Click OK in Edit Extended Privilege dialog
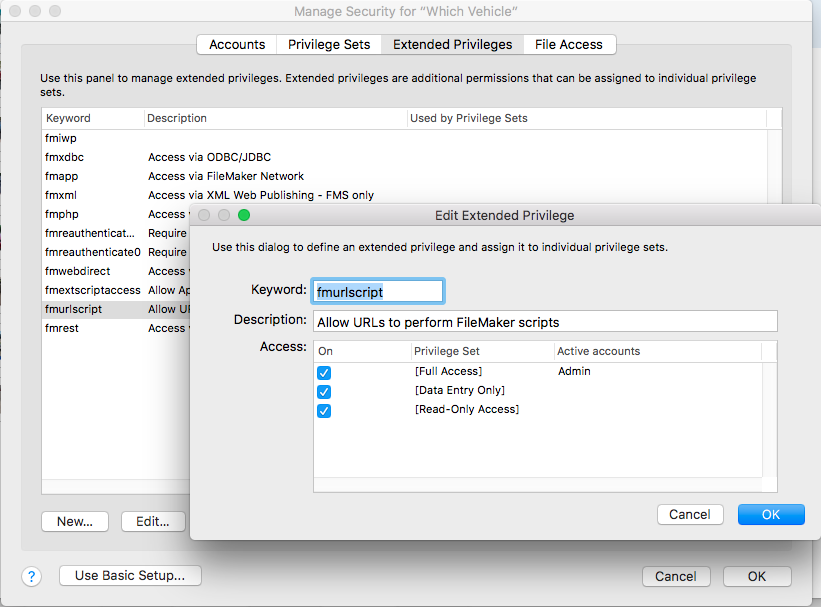This screenshot has height=607, width=821. (770, 514)
